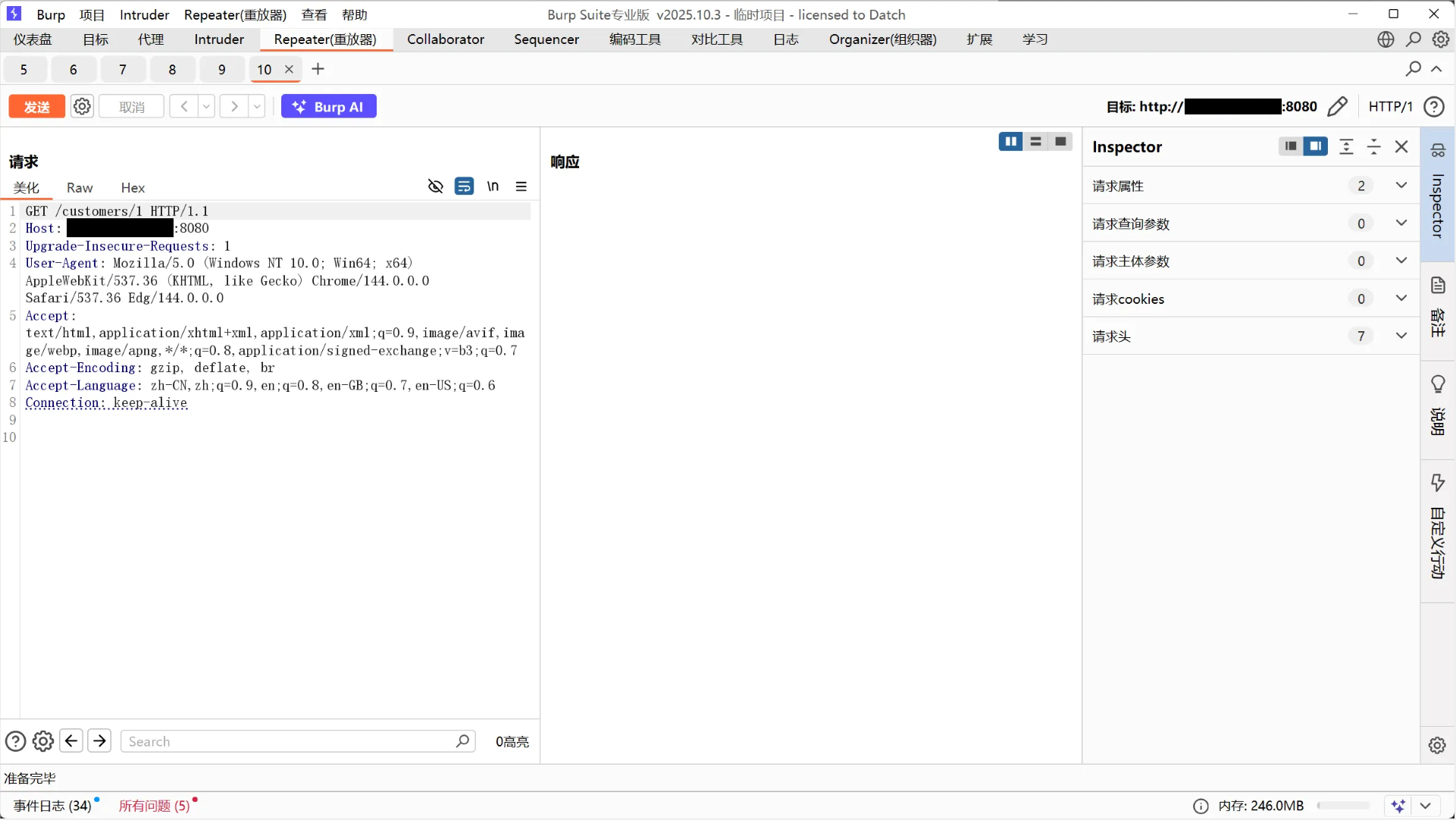
Task: Open Burp settings gear in top bar
Action: tap(1441, 39)
